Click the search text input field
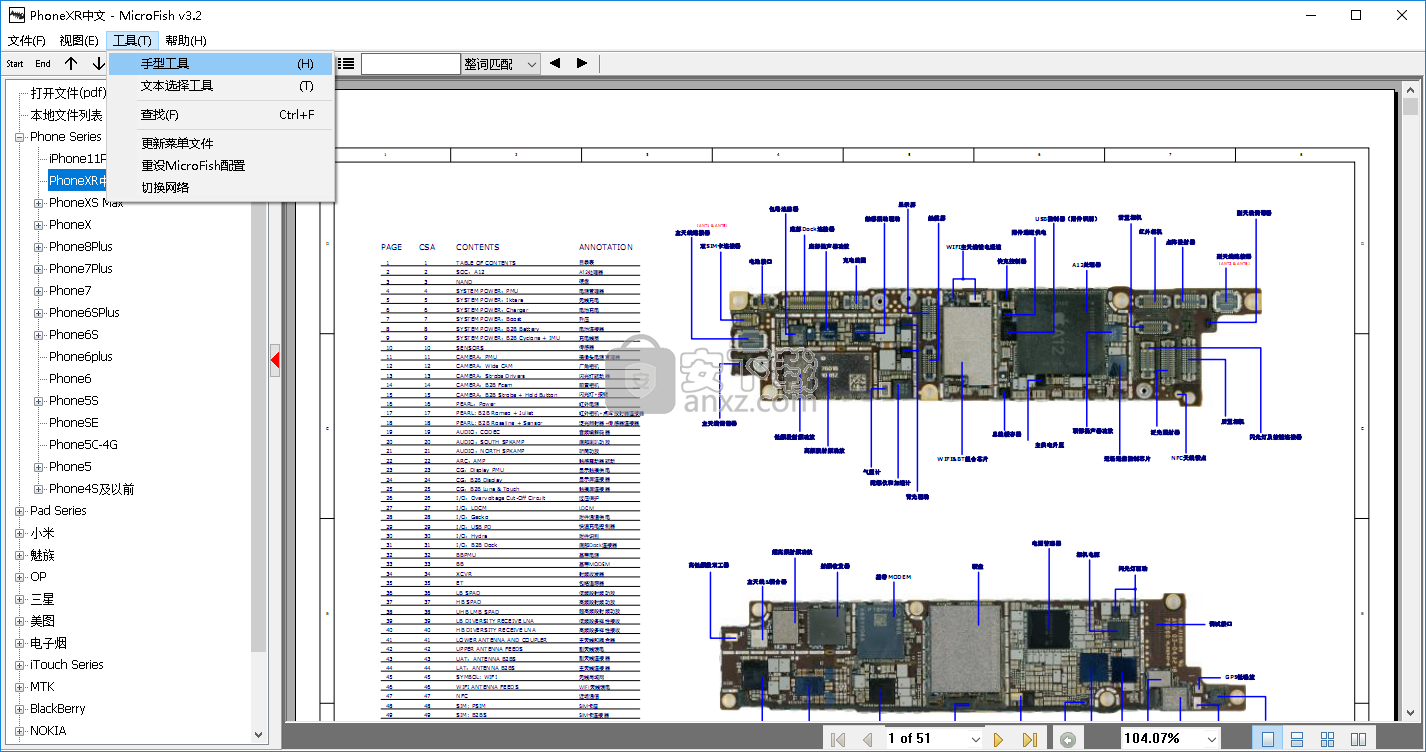The height and width of the screenshot is (752, 1426). click(x=411, y=64)
